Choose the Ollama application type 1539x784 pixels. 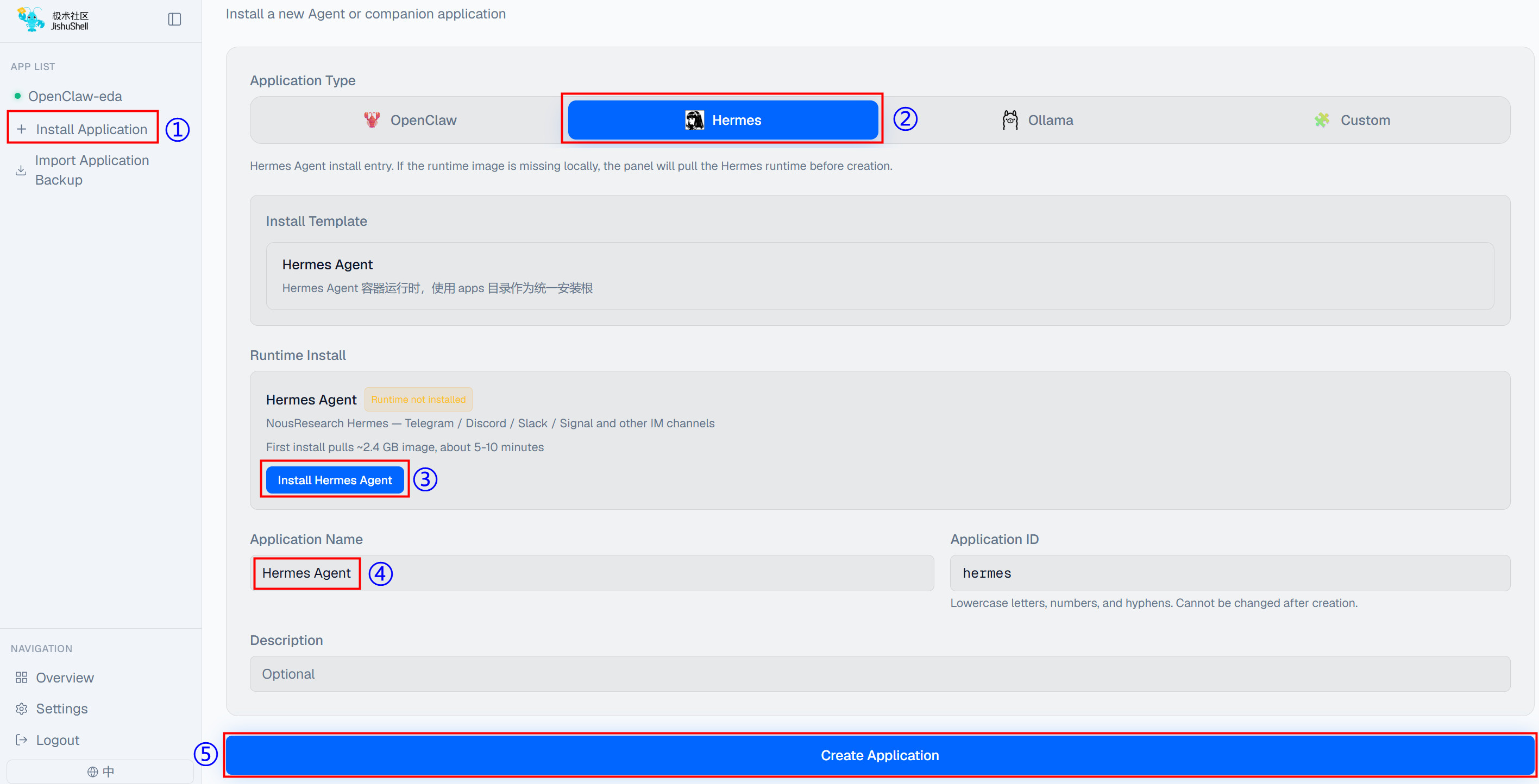point(1037,120)
